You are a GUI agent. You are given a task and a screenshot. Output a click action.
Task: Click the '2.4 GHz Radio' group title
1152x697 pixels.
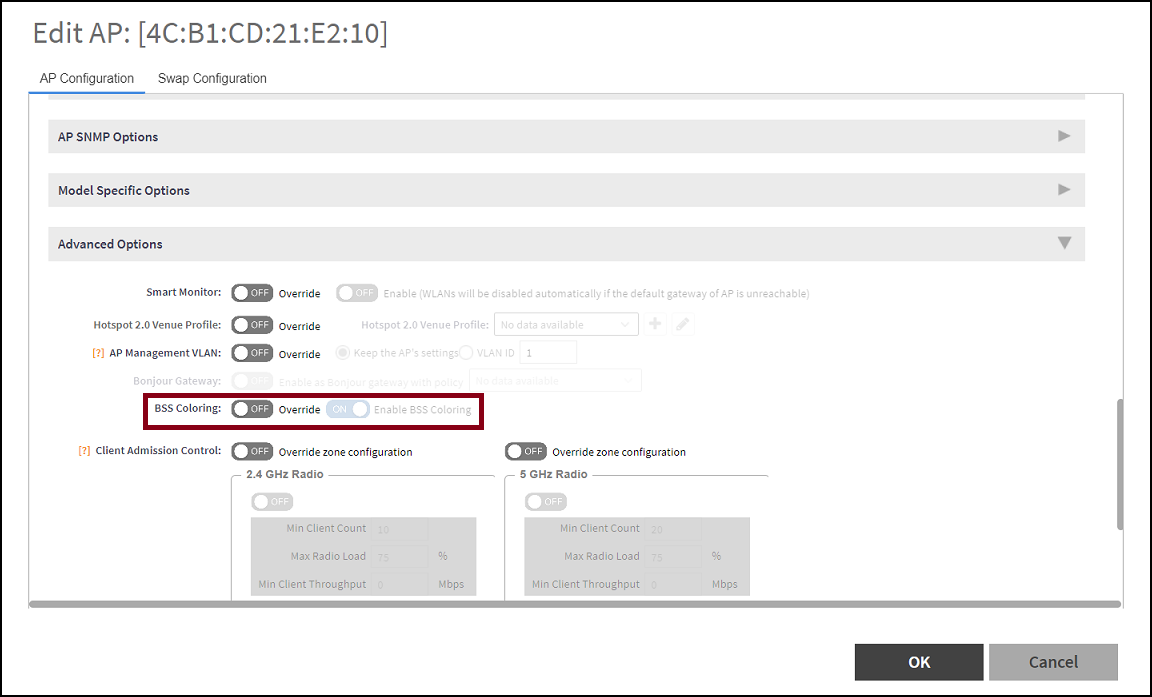[284, 474]
